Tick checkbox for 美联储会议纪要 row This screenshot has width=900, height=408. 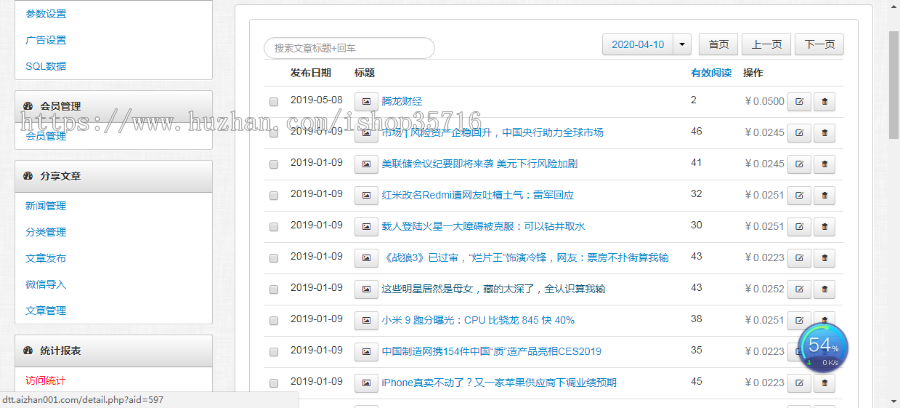tap(273, 164)
